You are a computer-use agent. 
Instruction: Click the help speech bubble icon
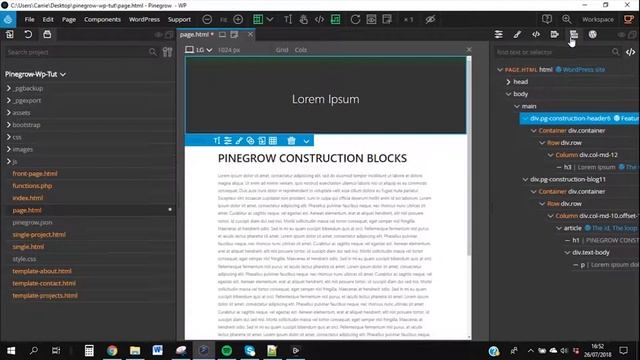pos(547,19)
